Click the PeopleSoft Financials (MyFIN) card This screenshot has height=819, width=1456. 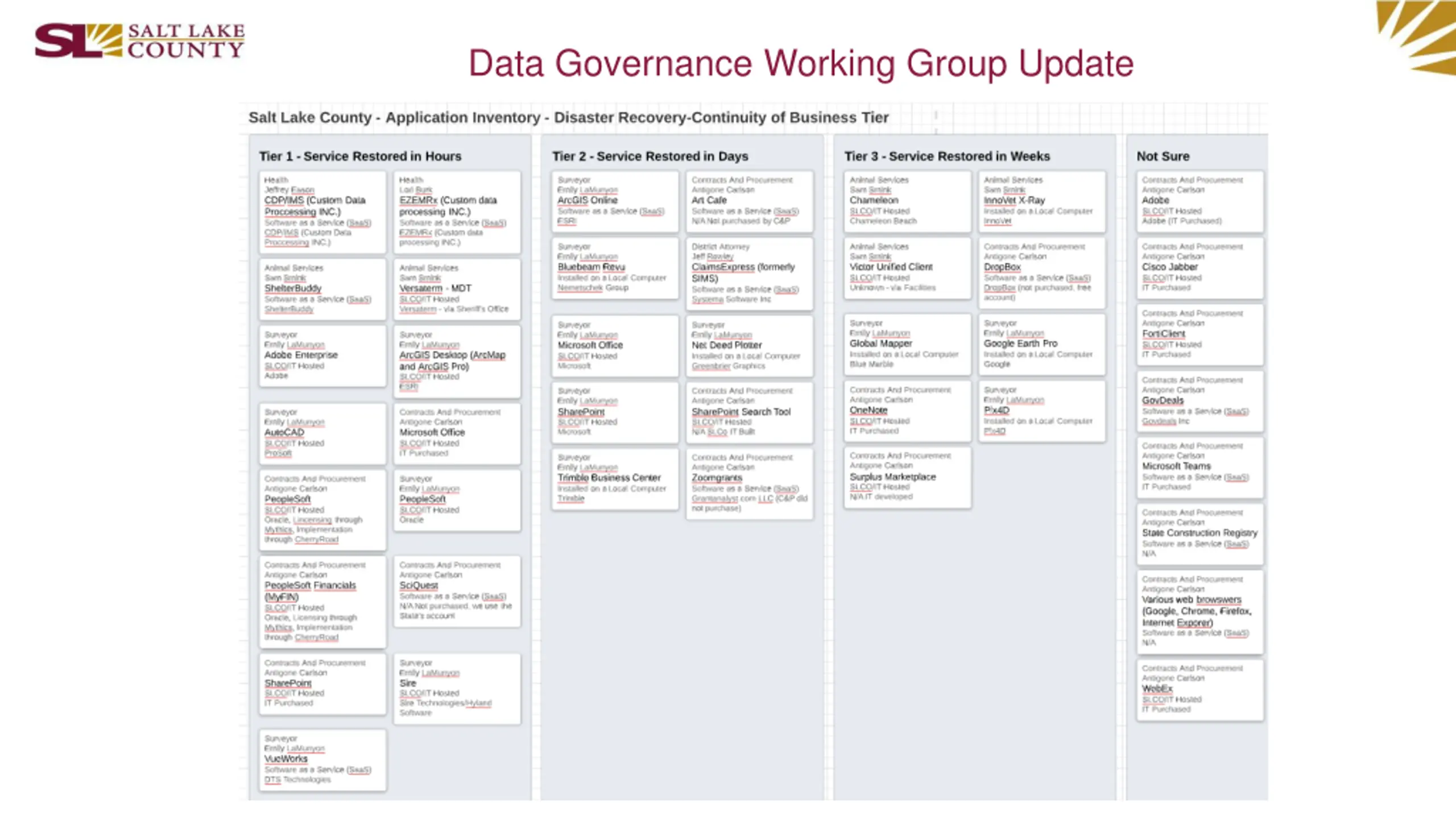coord(322,602)
